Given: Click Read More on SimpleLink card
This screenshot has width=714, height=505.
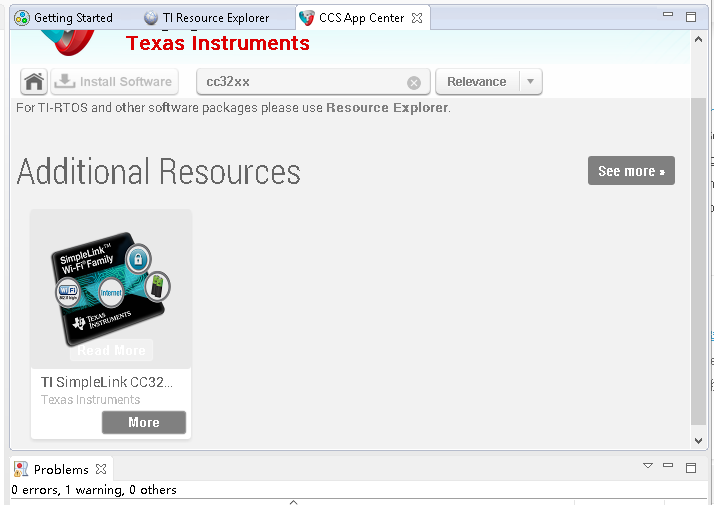Looking at the screenshot, I should [111, 350].
